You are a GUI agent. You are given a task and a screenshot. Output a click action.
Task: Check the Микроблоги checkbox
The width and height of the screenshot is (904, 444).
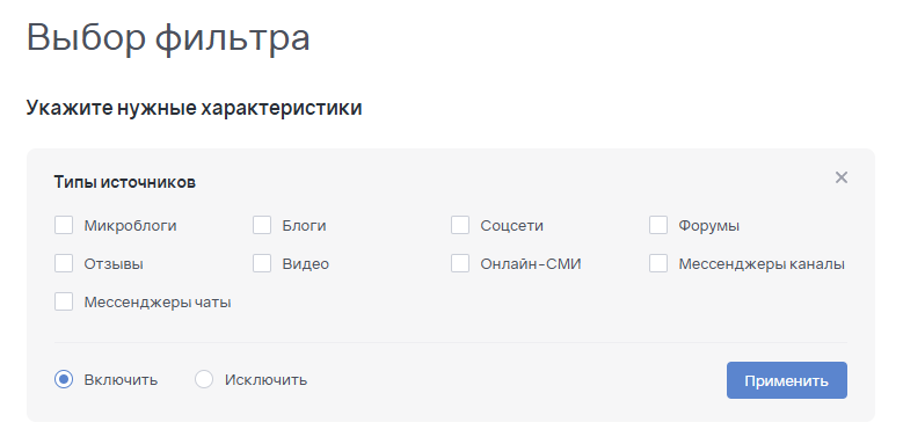point(64,225)
